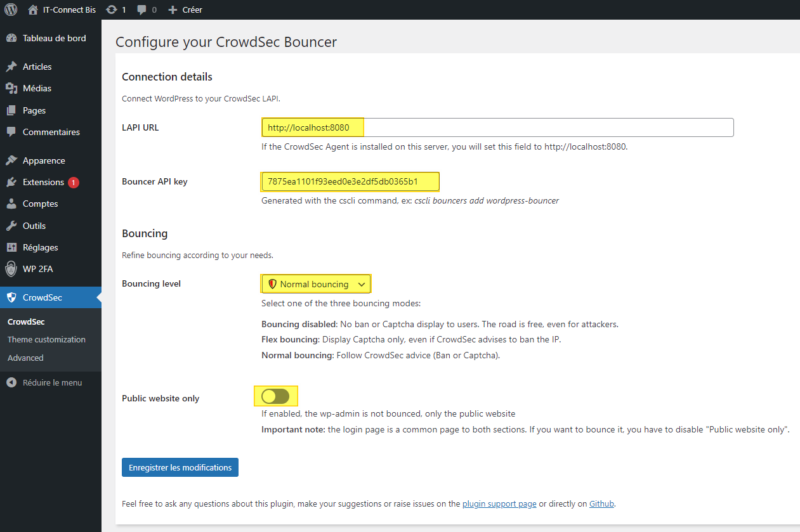Click the WordPress logo icon
Viewport: 800px width, 532px height.
point(10,9)
